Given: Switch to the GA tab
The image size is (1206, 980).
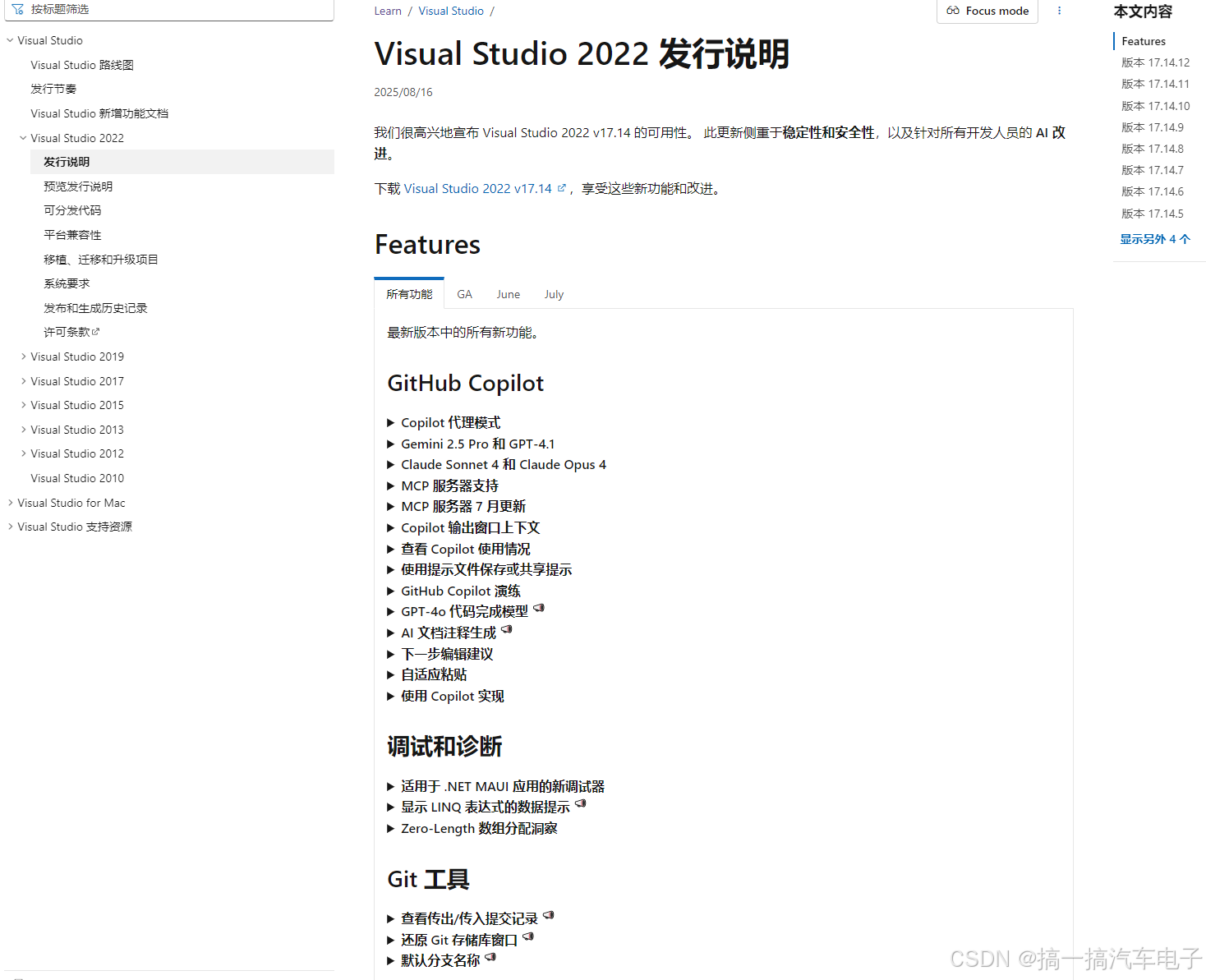Looking at the screenshot, I should [x=464, y=294].
